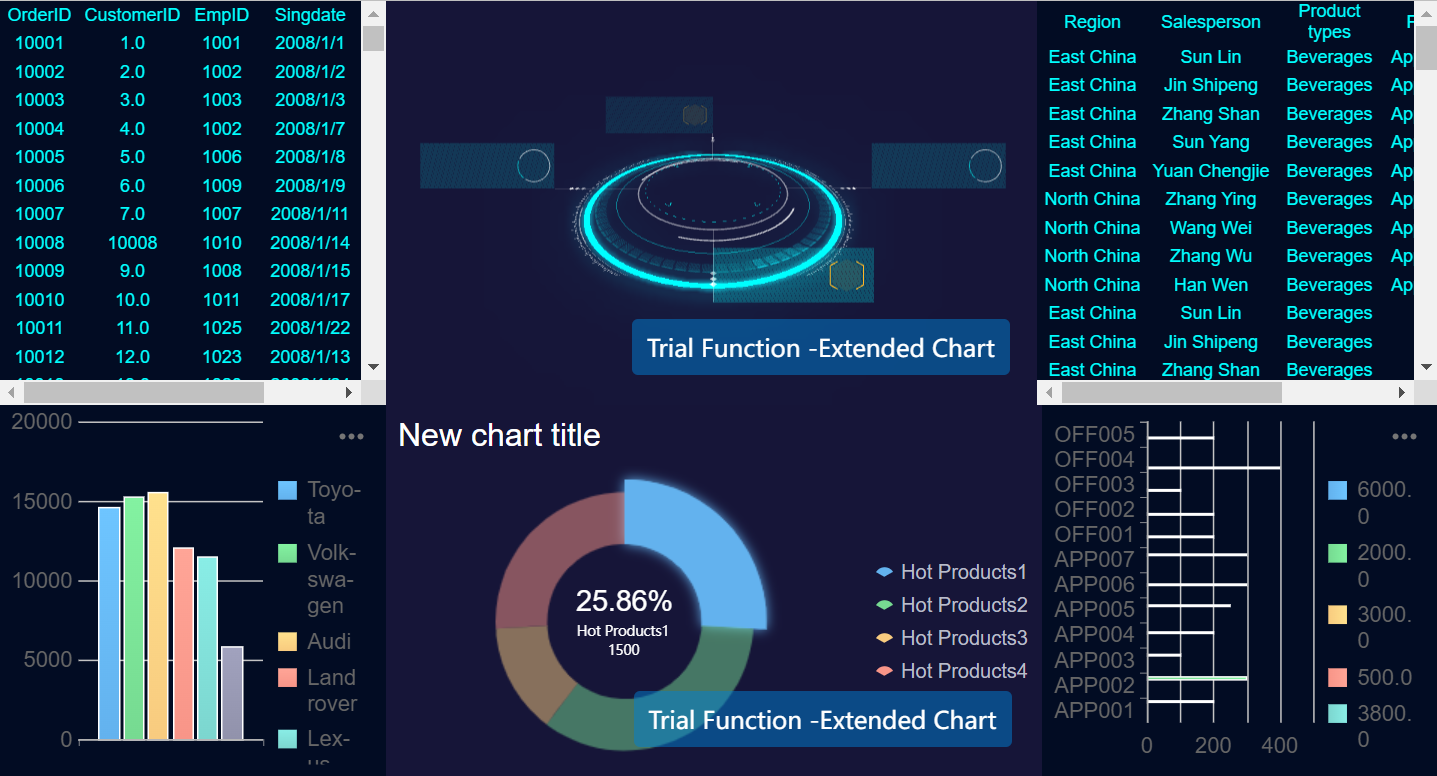Click the glowing circular radar animation
The image size is (1437, 776).
[x=712, y=213]
